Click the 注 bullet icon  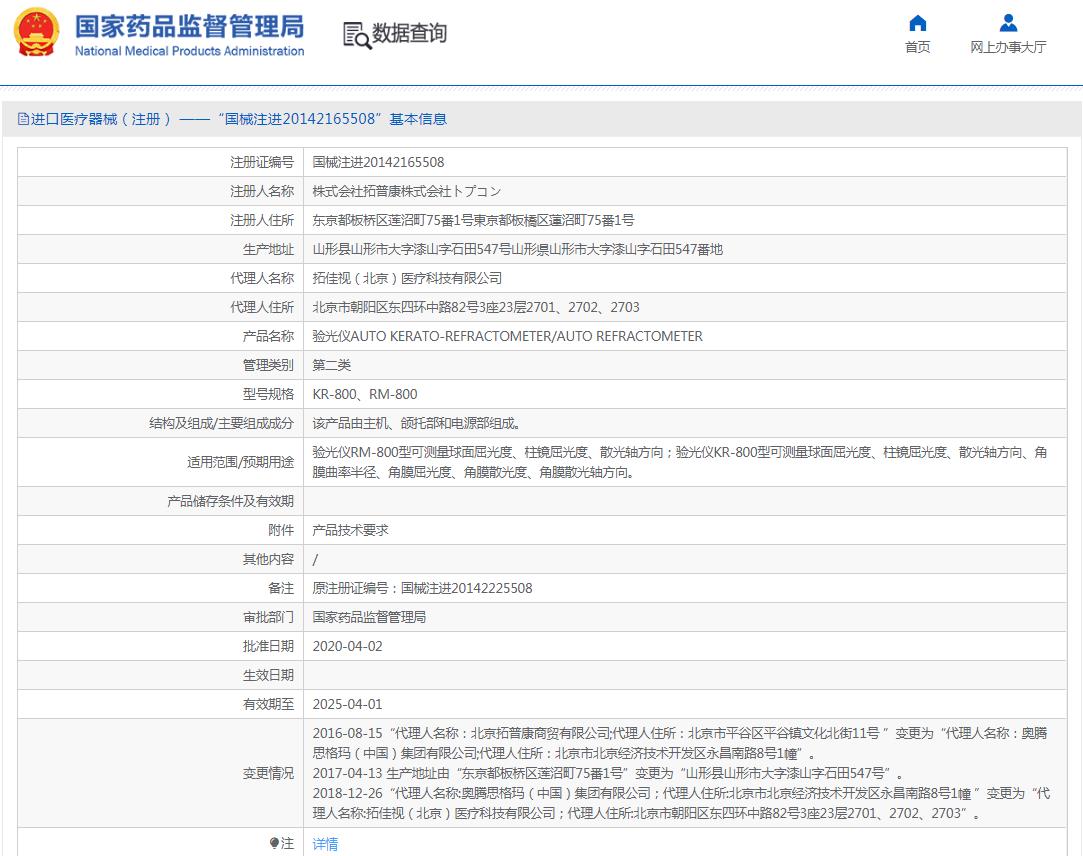click(x=274, y=844)
